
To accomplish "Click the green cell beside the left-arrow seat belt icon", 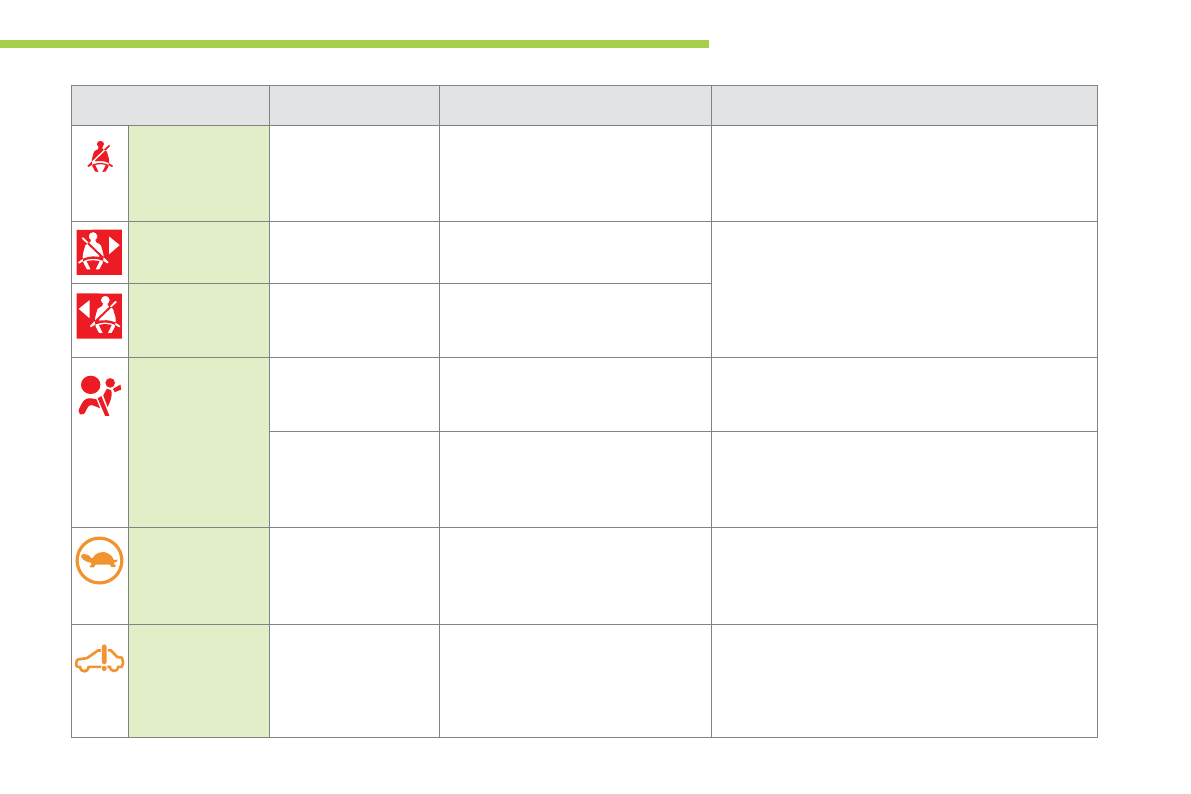I will tap(199, 320).
